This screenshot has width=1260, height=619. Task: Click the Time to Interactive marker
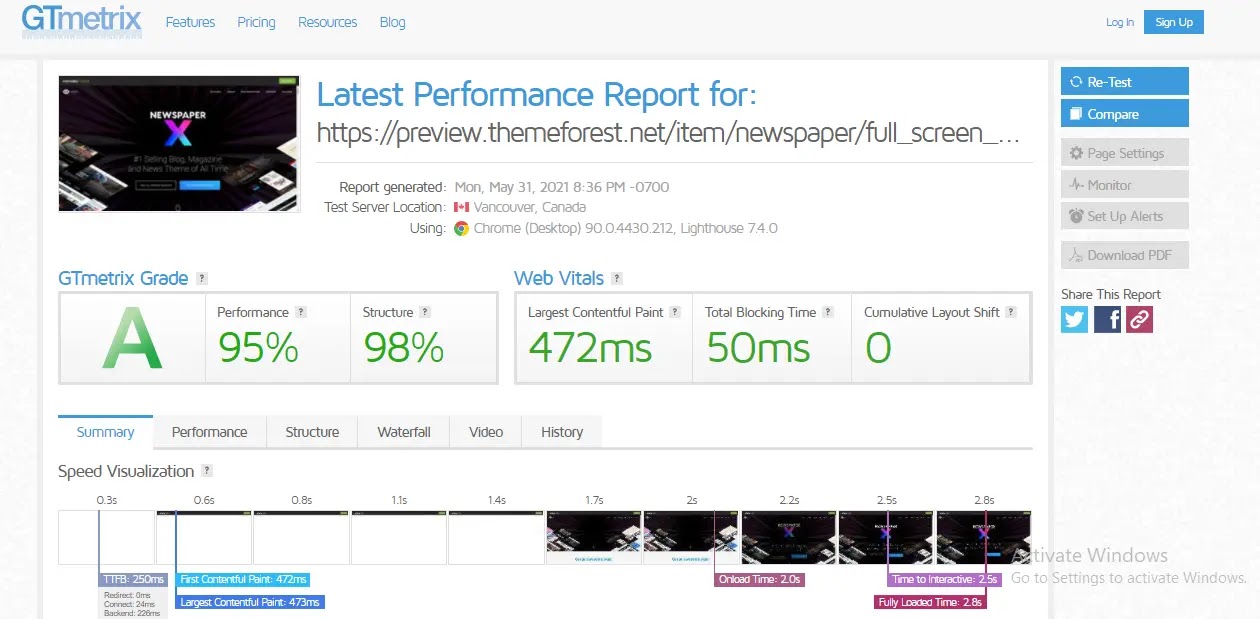[x=944, y=579]
